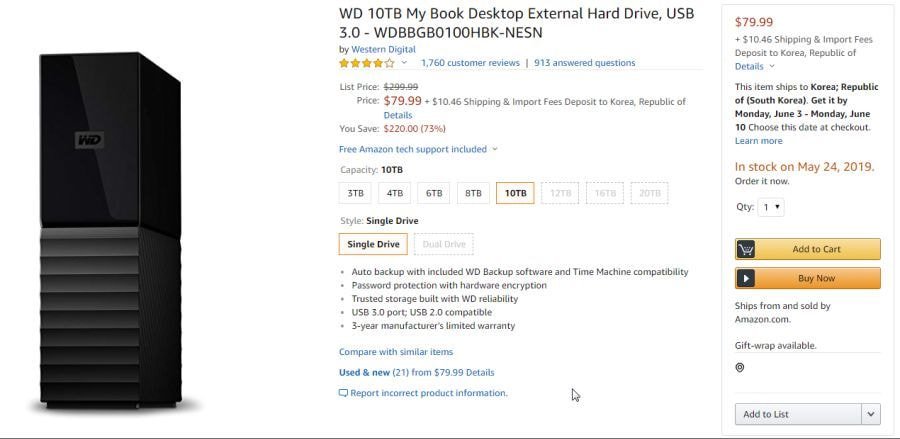
Task: Click the Western Digital brand link
Action: pyautogui.click(x=383, y=49)
